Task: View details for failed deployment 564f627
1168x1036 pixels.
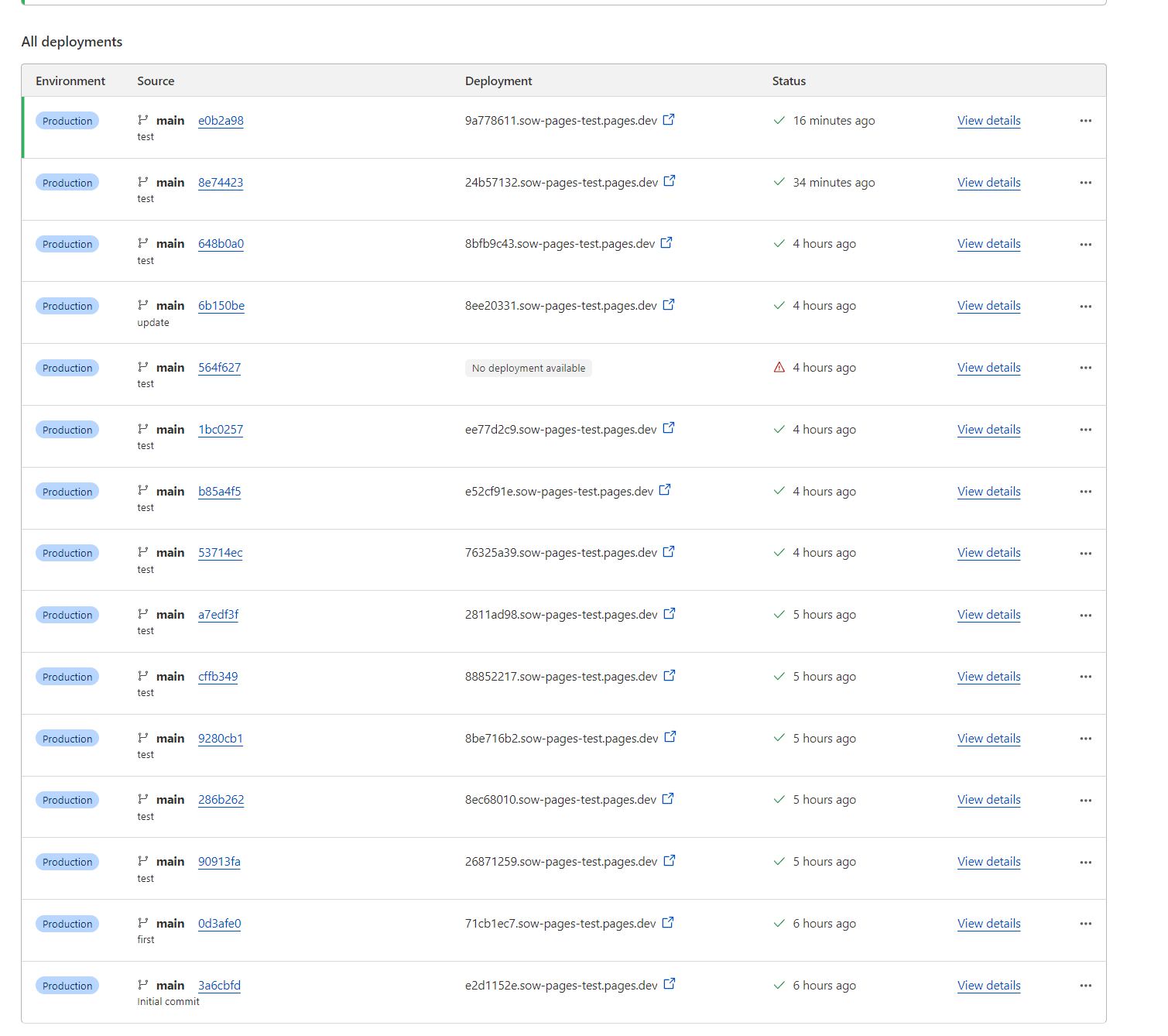Action: (988, 368)
